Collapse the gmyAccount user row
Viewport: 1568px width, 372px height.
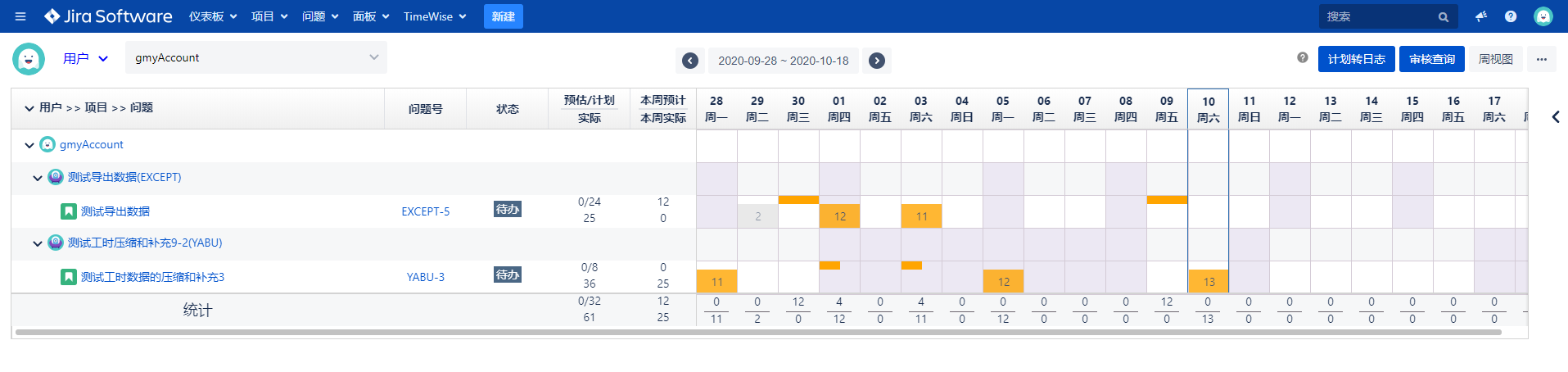point(29,145)
